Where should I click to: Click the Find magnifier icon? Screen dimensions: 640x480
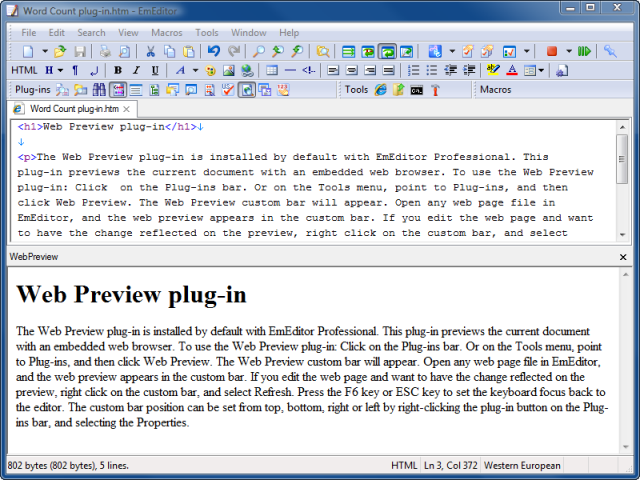(x=258, y=51)
